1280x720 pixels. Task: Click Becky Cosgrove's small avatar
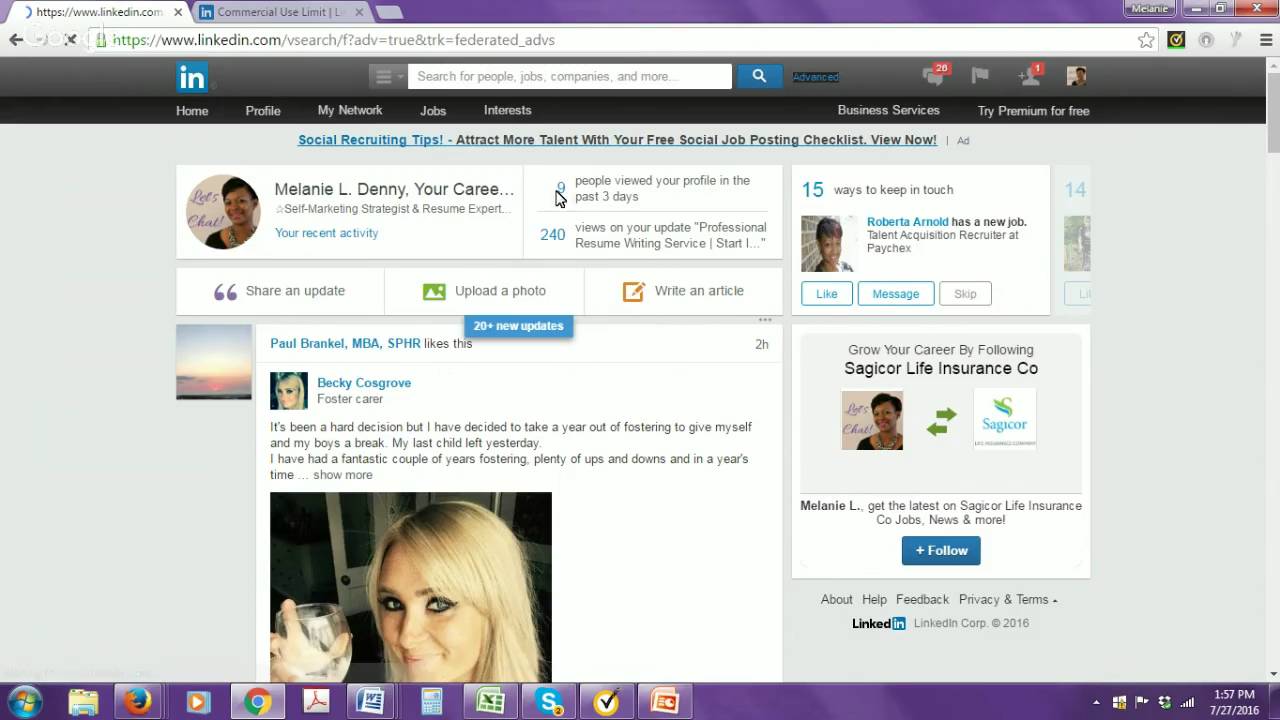pos(289,391)
